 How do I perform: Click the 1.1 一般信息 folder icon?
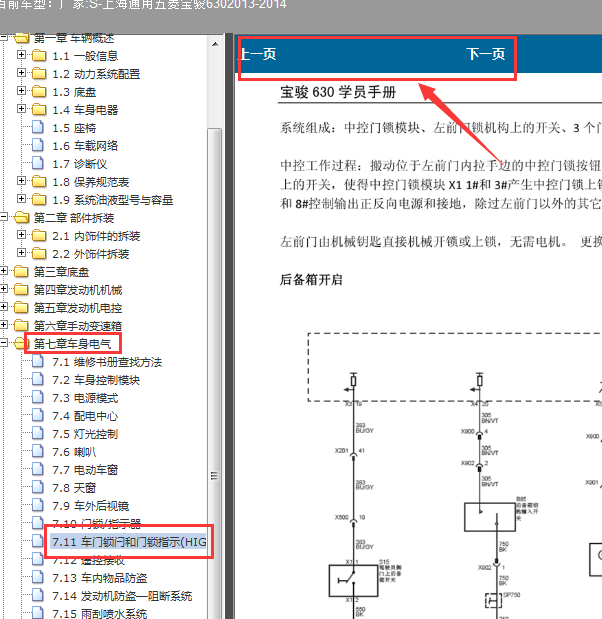click(39, 56)
